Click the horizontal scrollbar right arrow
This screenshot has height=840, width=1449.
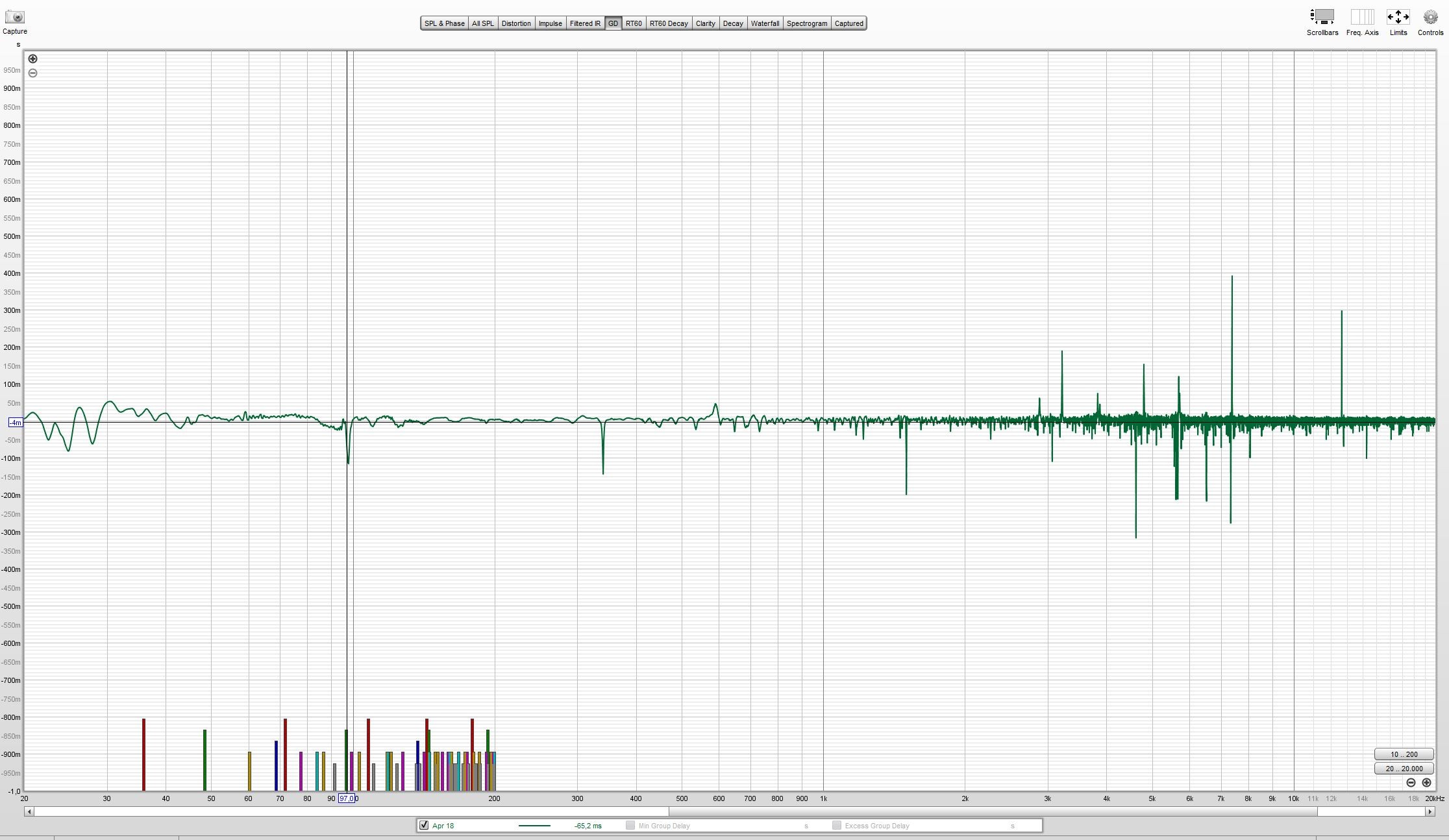tap(1430, 811)
